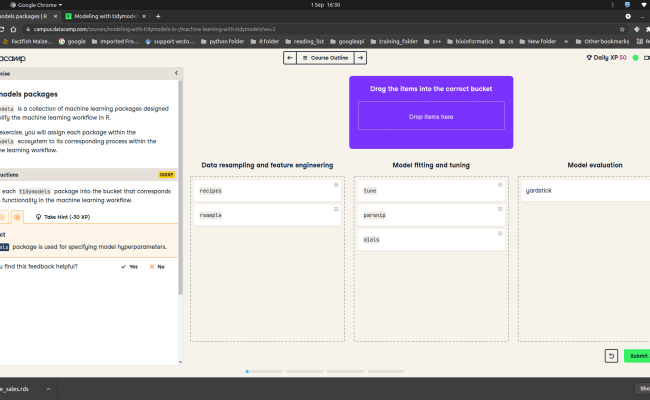This screenshot has width=650, height=400.
Task: Submit the answer
Action: [637, 356]
